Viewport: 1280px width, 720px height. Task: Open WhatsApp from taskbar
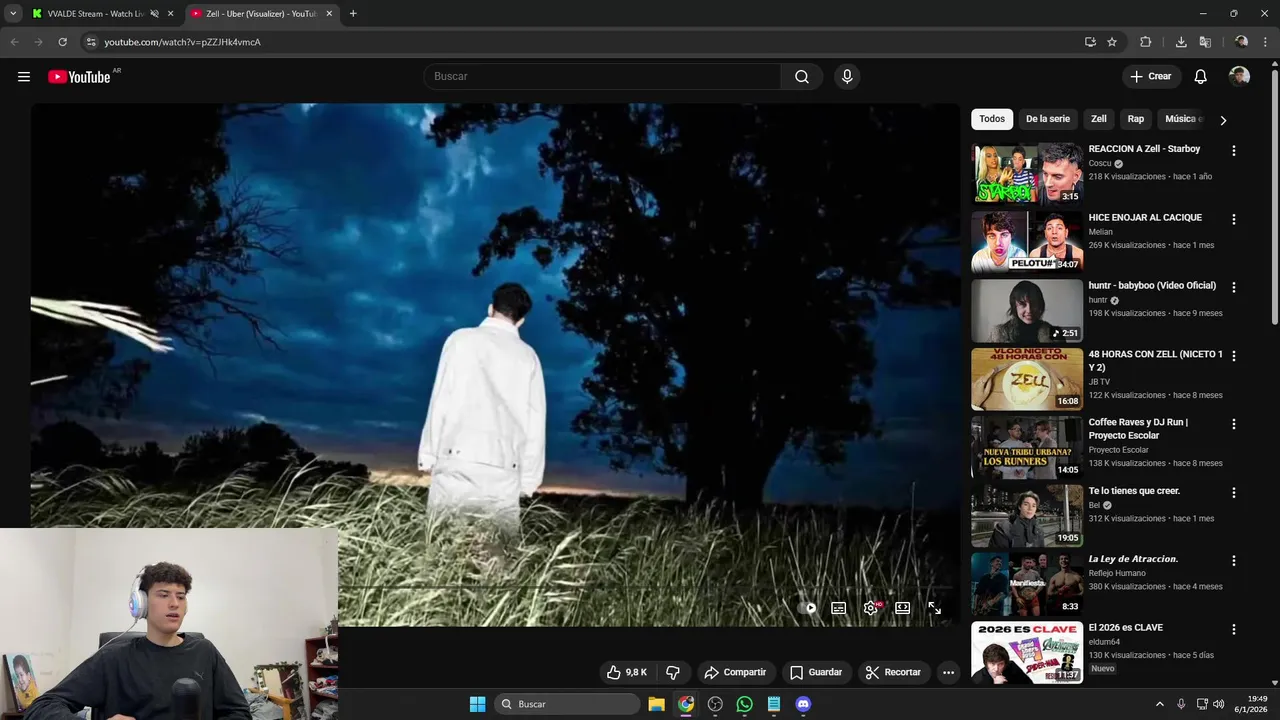pyautogui.click(x=744, y=704)
